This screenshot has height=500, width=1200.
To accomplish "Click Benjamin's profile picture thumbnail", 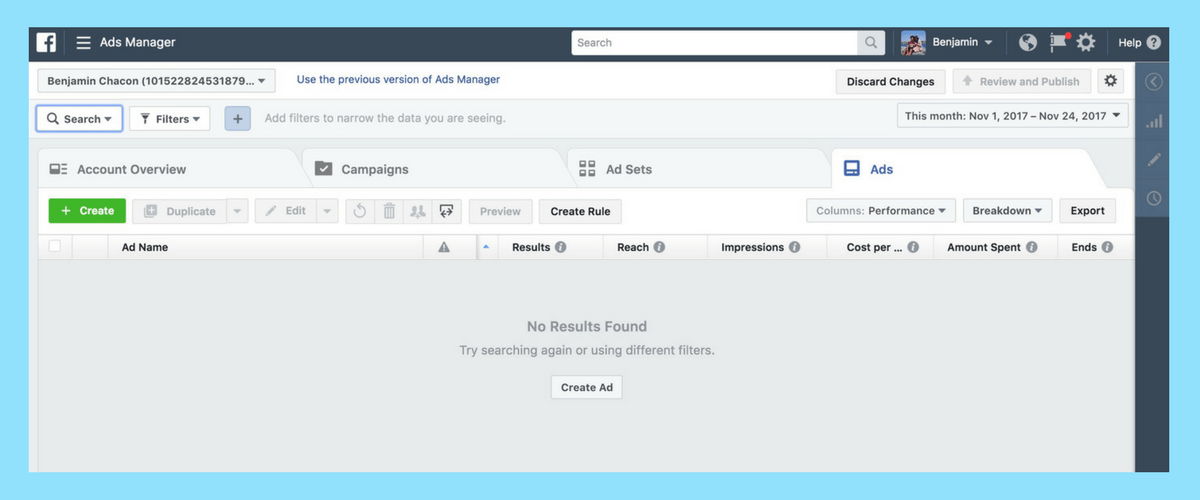I will [x=913, y=43].
